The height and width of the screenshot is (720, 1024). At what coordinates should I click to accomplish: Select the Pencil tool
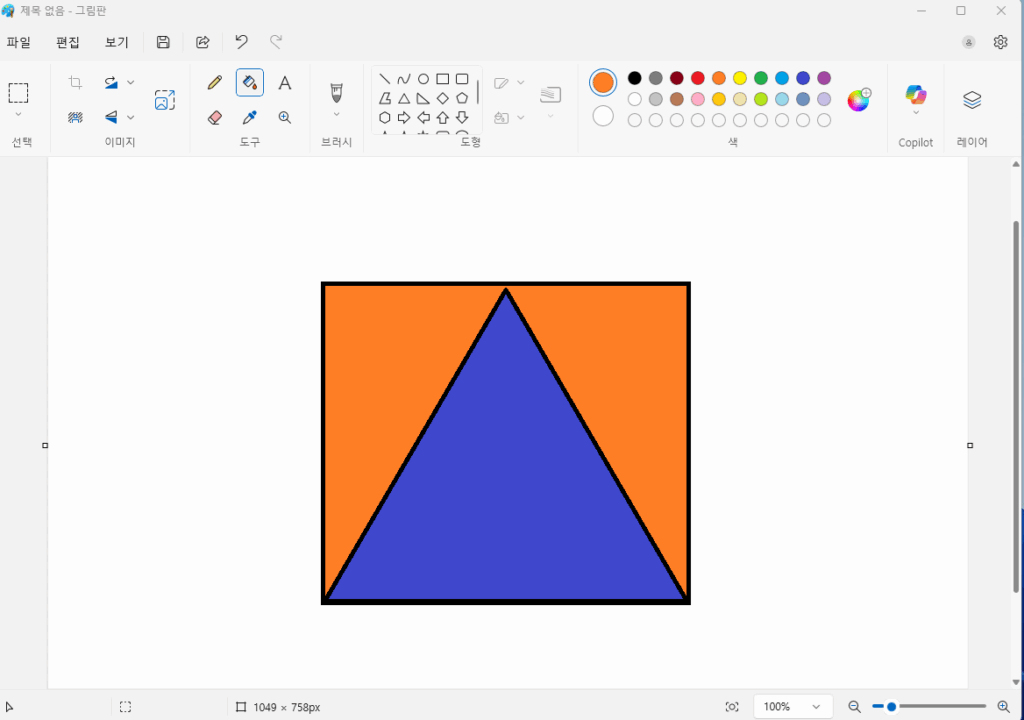coord(214,83)
